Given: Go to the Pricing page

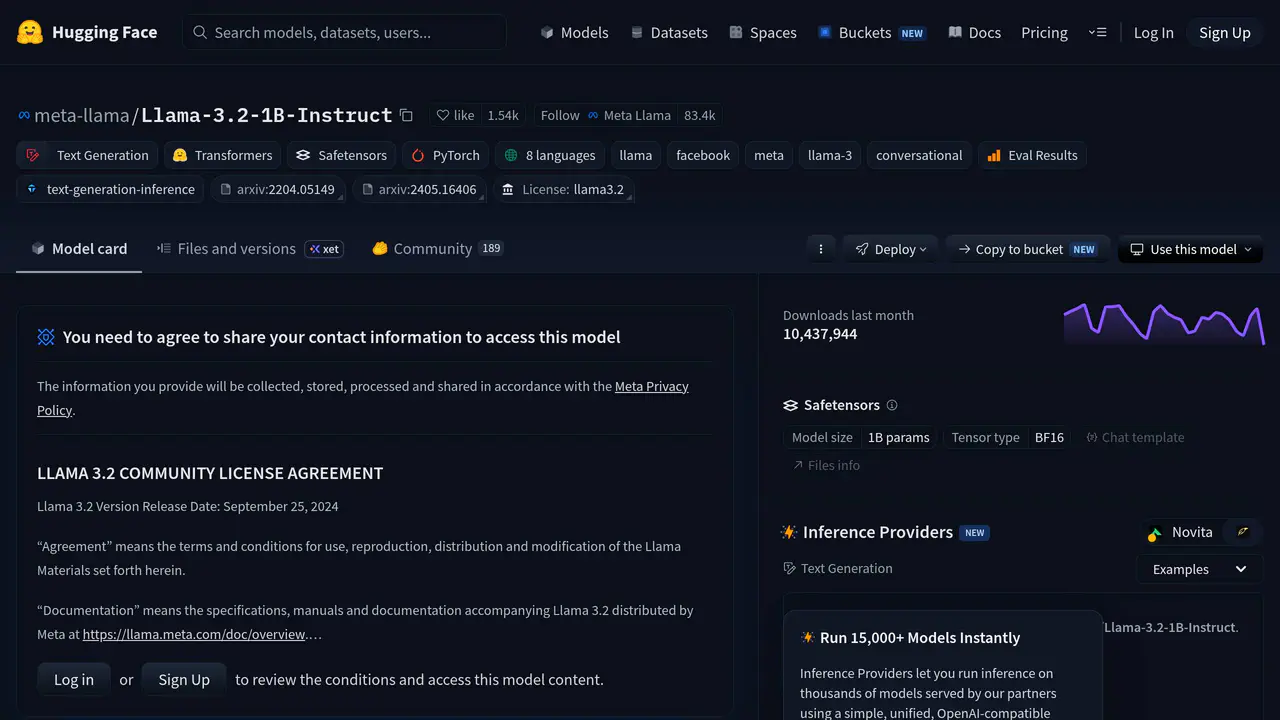Looking at the screenshot, I should click(1044, 32).
